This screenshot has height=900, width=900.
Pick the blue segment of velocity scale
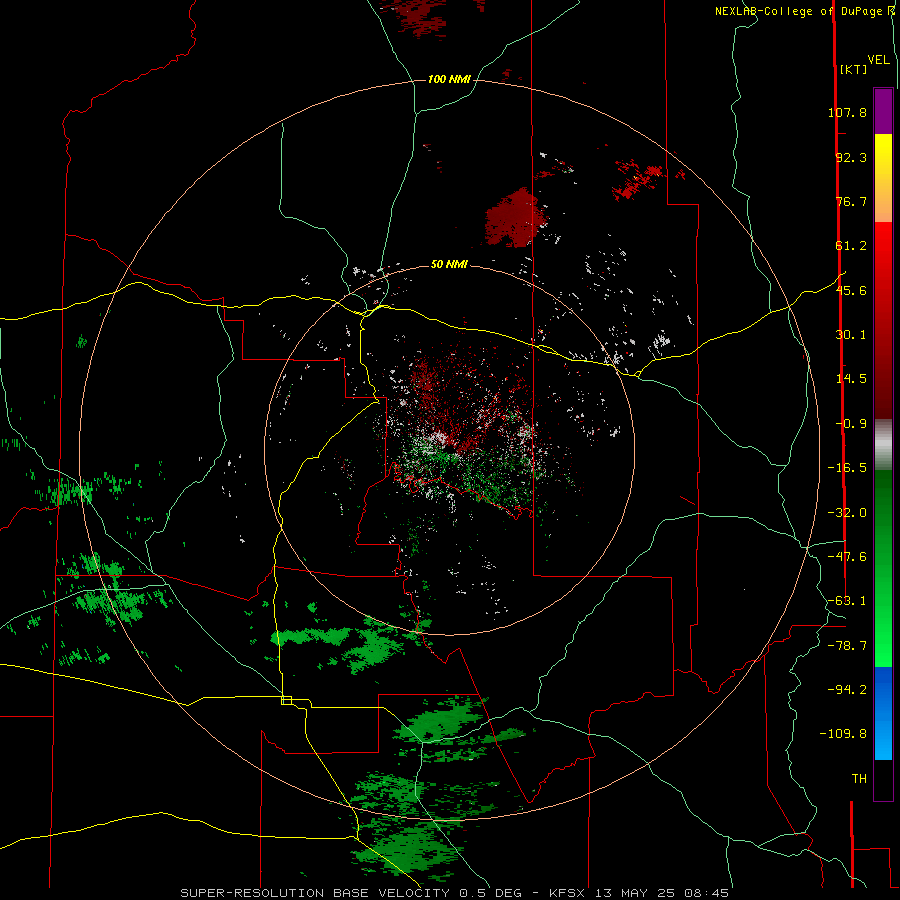click(x=883, y=713)
